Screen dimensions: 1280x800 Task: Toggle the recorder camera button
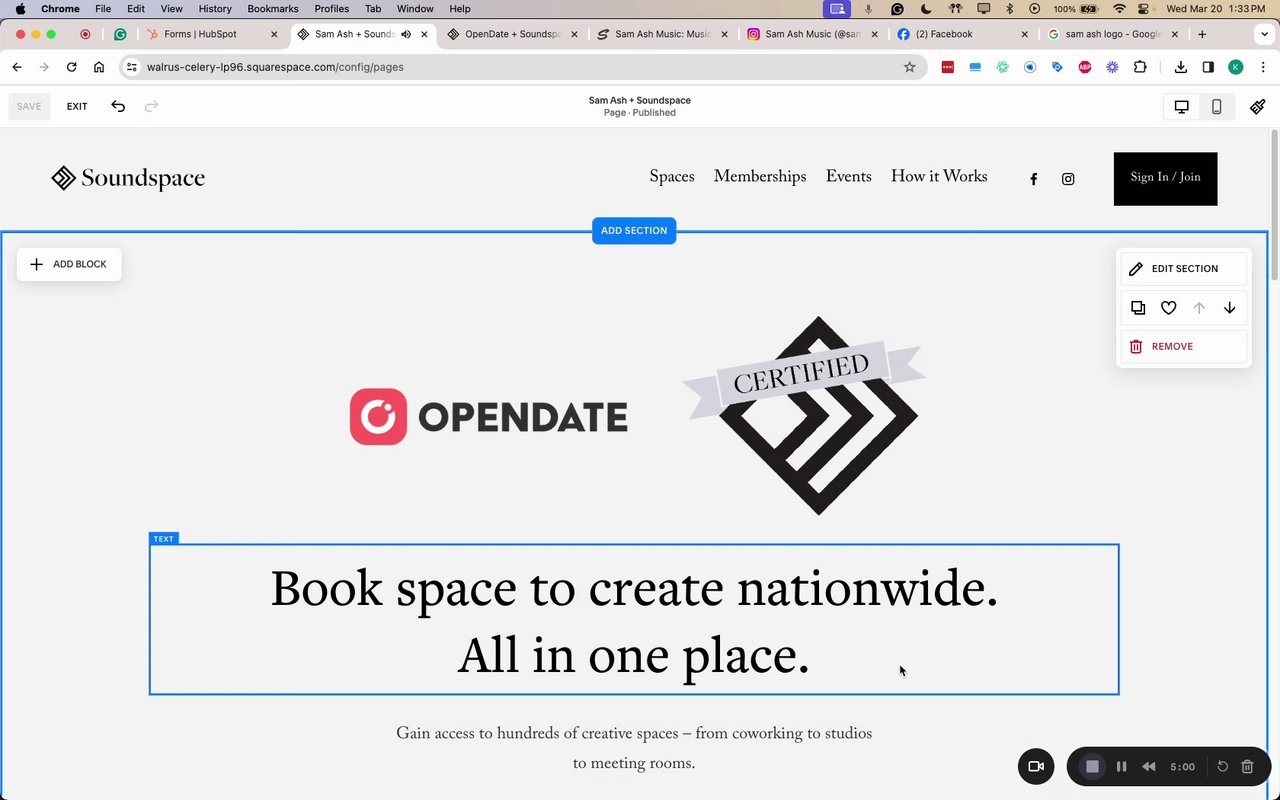tap(1036, 767)
